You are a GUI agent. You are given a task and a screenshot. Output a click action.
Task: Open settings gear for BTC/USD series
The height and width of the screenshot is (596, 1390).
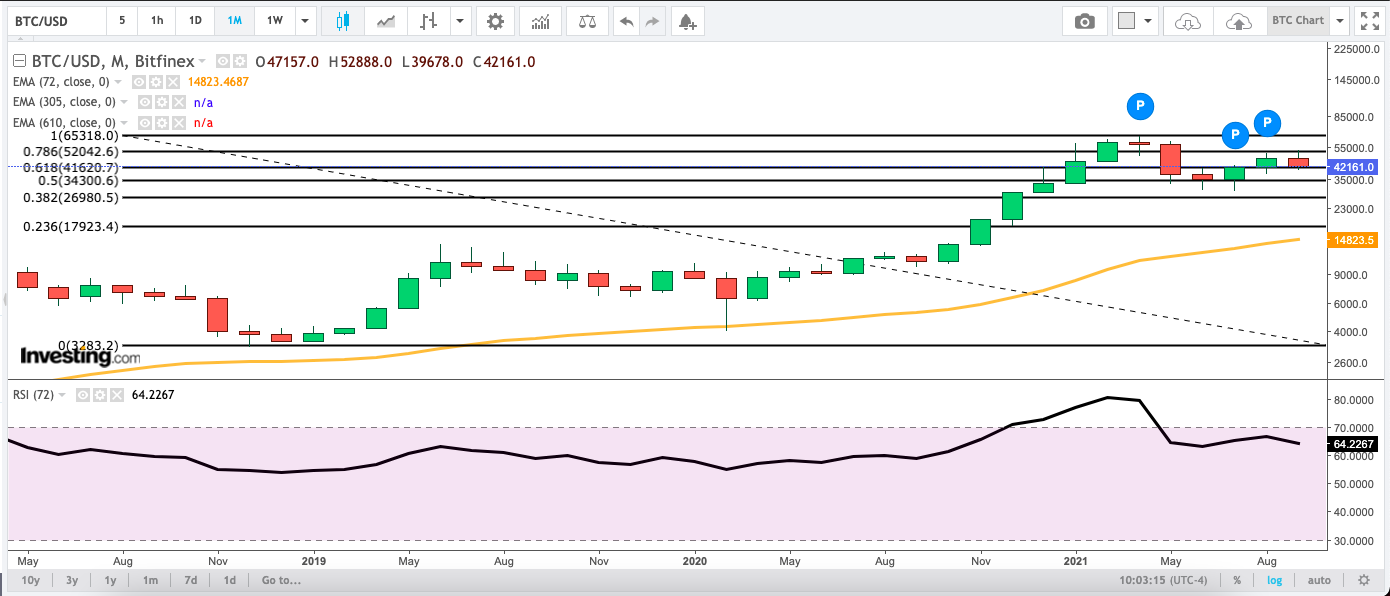point(238,62)
